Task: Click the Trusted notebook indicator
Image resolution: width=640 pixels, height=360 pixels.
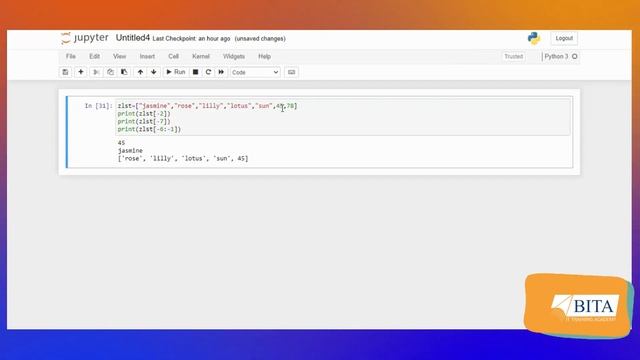Action: (513, 56)
